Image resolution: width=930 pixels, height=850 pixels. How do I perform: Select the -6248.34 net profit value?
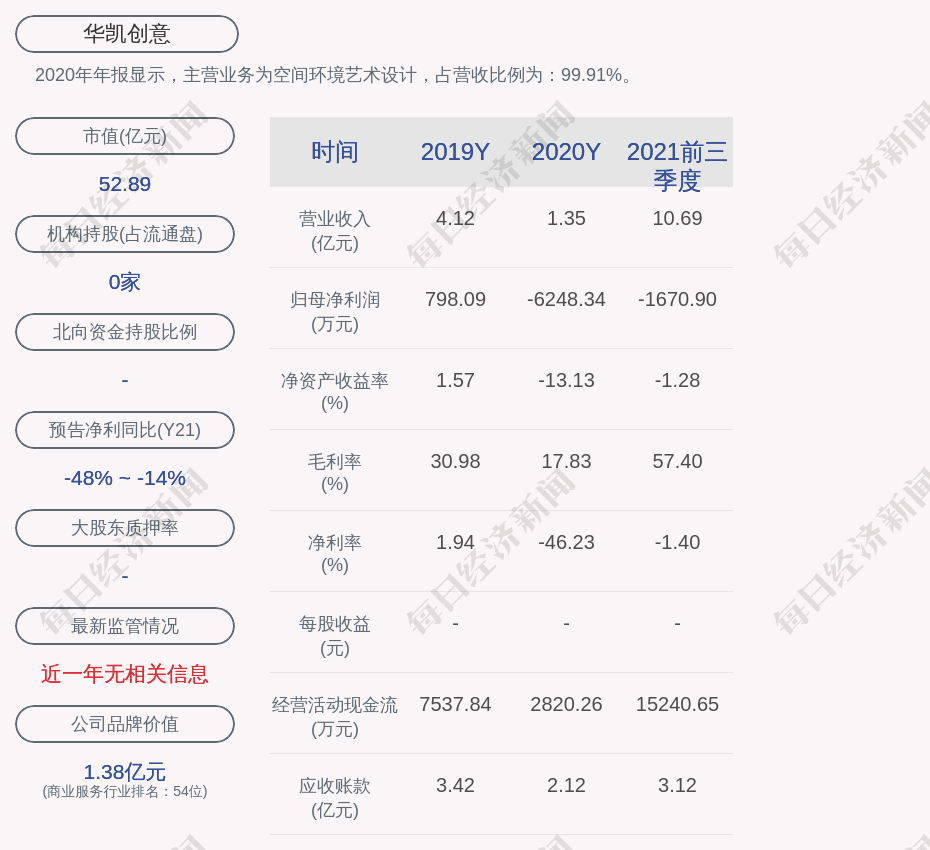click(566, 299)
